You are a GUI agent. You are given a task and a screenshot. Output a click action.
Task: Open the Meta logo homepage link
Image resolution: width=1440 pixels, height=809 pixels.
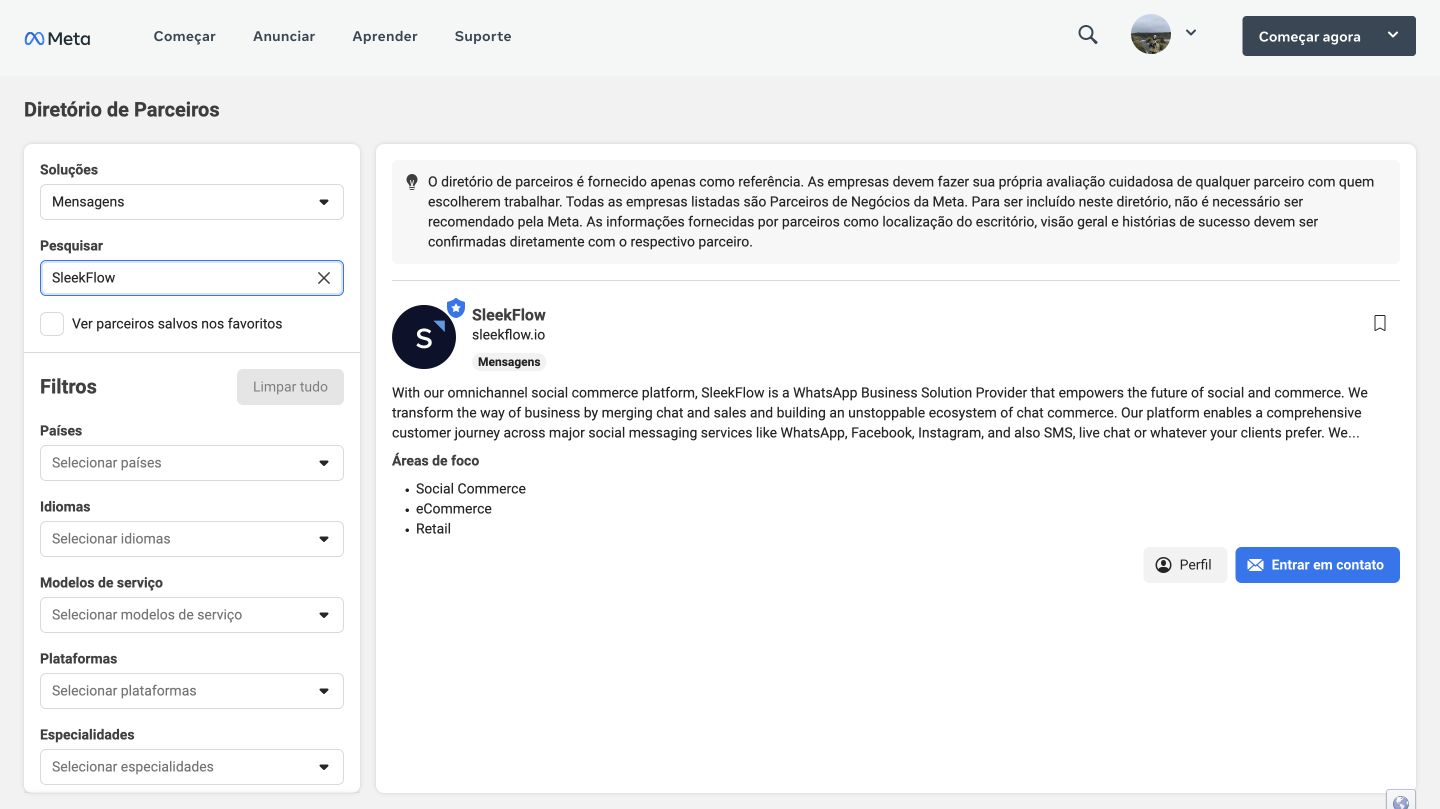57,38
